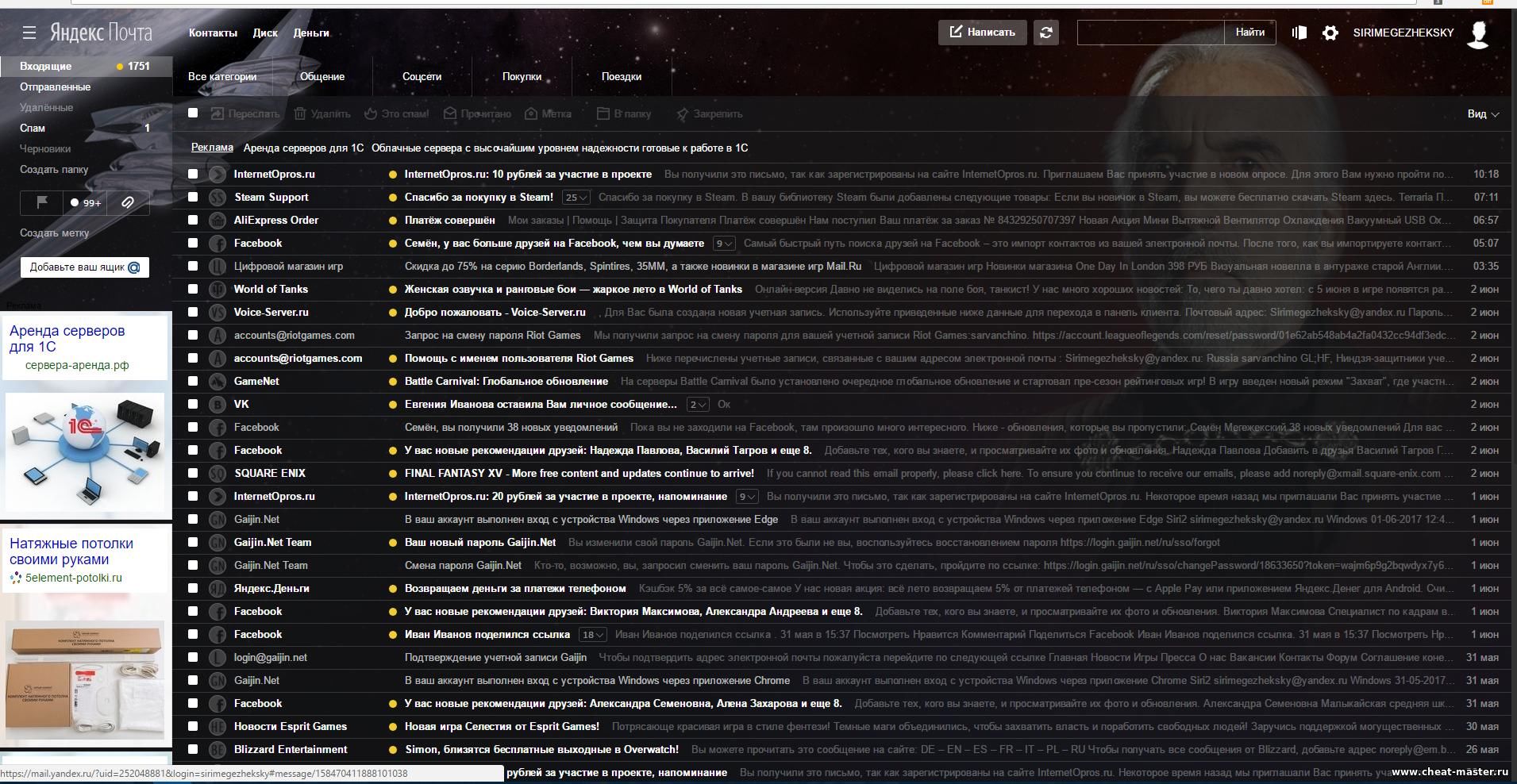
Task: Open Все категории tab
Action: click(222, 76)
